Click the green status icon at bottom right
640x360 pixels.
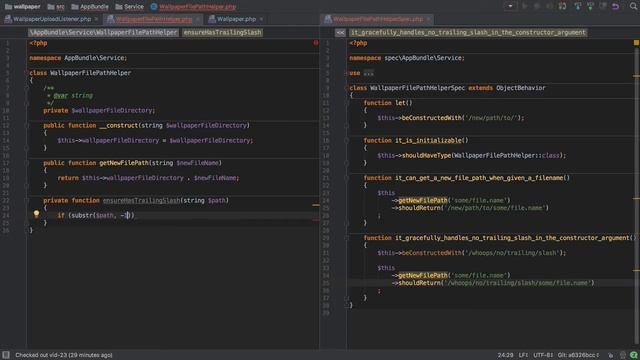pyautogui.click(x=633, y=355)
